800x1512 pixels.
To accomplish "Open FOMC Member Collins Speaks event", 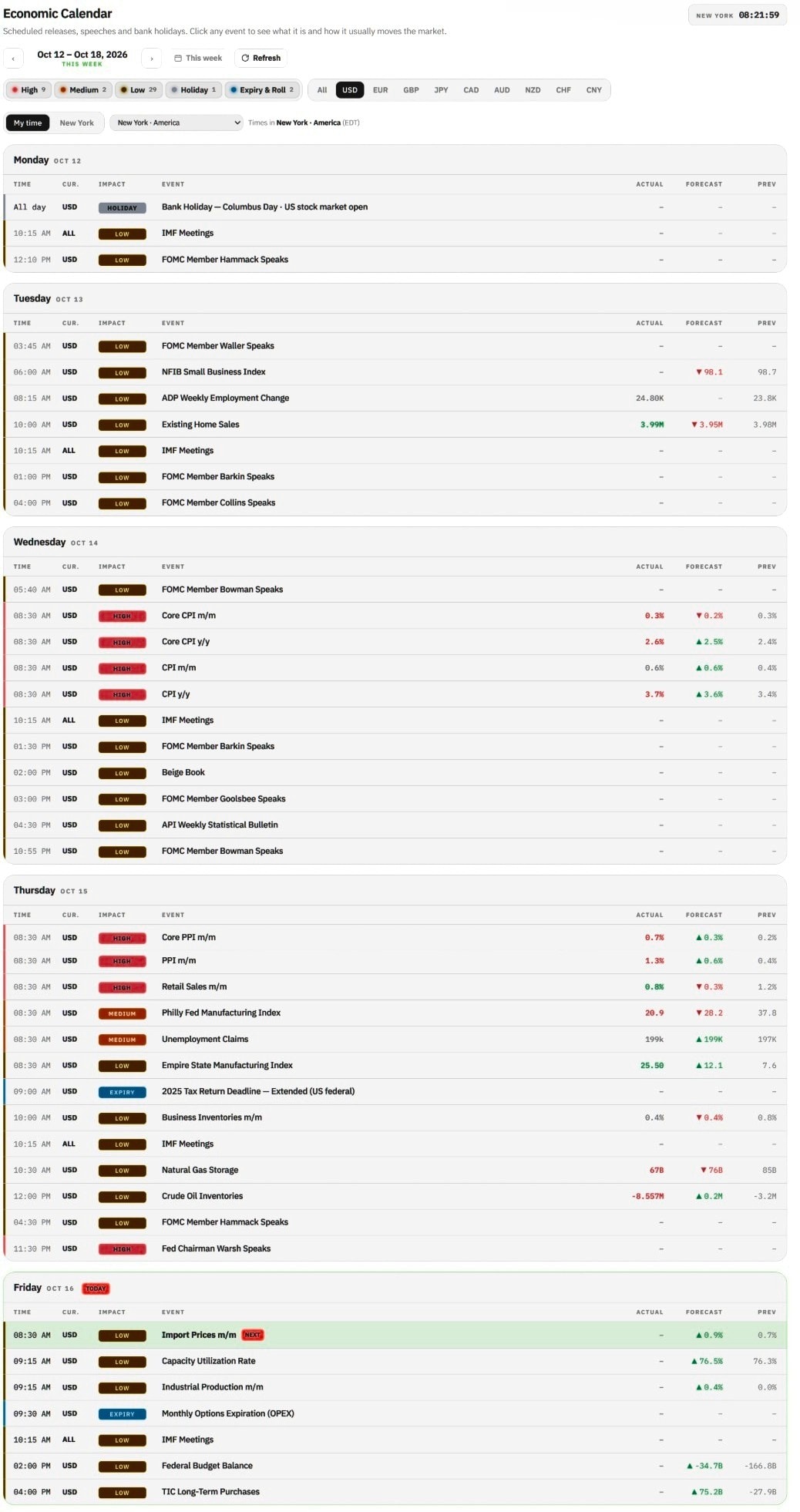I will coord(395,503).
